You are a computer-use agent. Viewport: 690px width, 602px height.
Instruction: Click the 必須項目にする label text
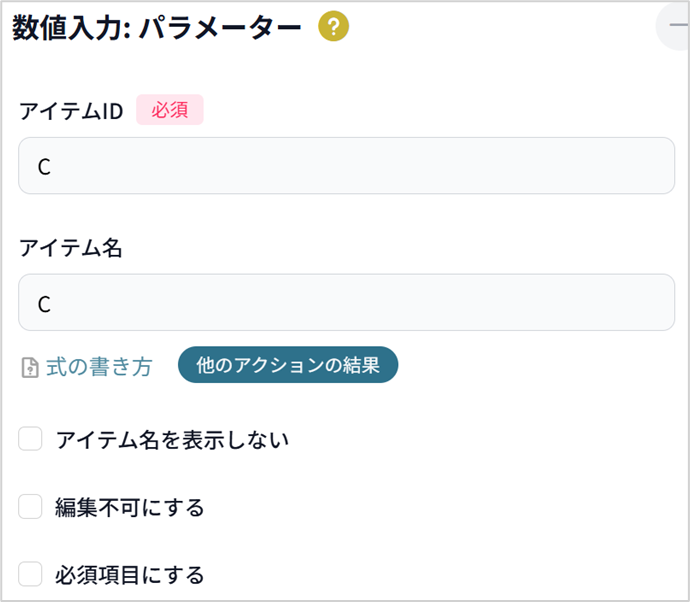(130, 575)
